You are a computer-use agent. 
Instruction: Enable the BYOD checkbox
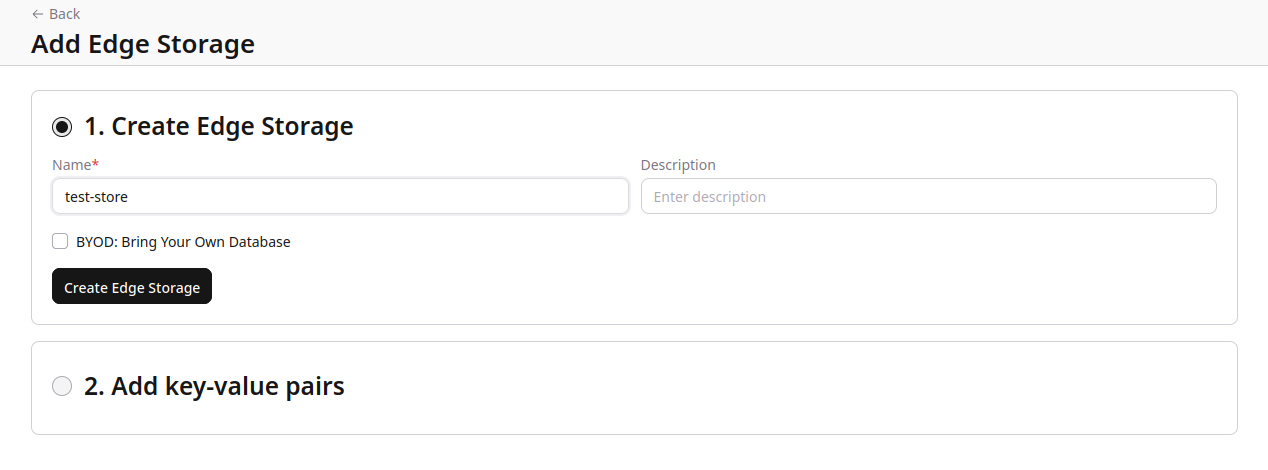pyautogui.click(x=60, y=242)
